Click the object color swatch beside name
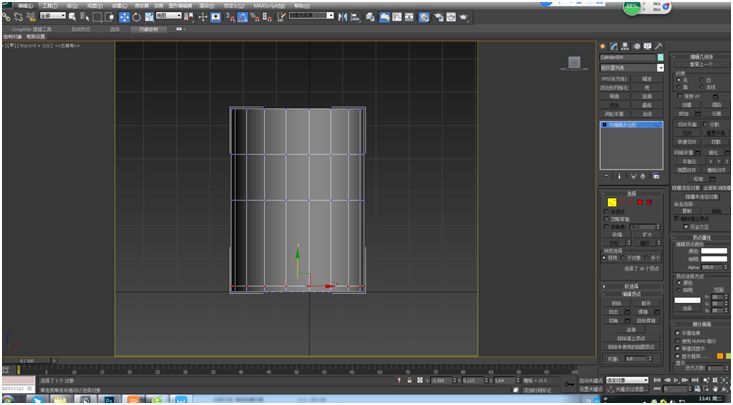This screenshot has height=405, width=733. click(x=661, y=58)
